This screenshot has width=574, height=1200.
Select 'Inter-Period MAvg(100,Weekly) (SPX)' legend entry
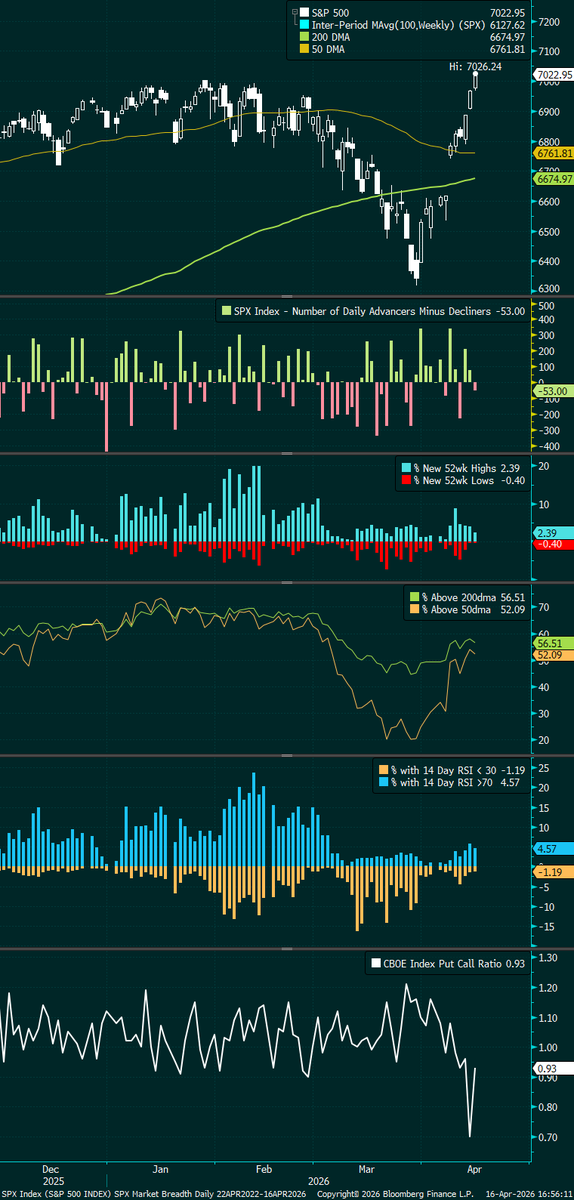point(397,23)
